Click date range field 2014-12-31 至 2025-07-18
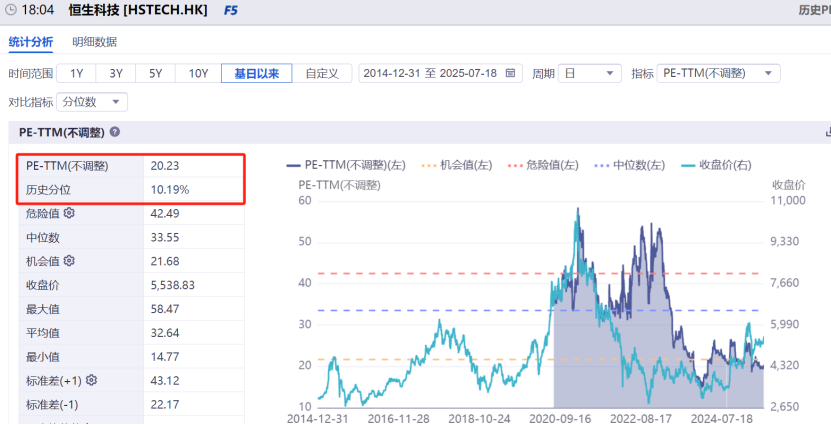This screenshot has height=425, width=831. pyautogui.click(x=440, y=73)
